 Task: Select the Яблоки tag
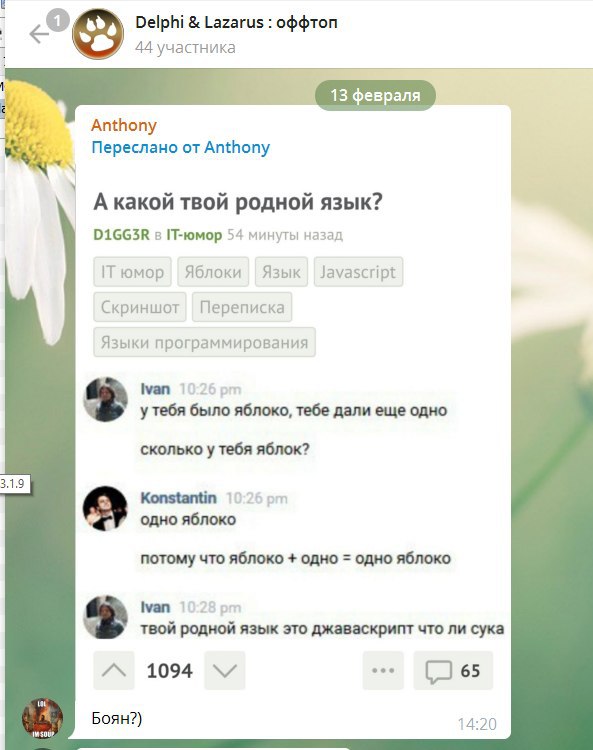pyautogui.click(x=213, y=272)
